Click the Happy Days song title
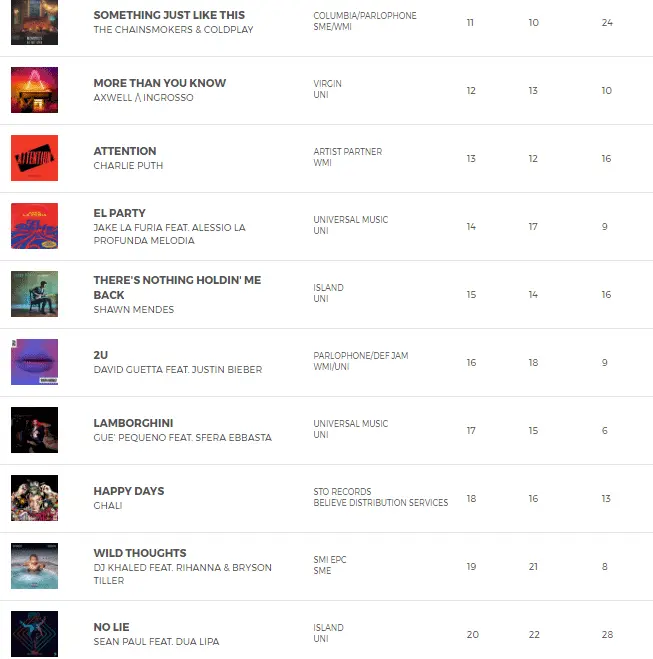 tap(128, 491)
